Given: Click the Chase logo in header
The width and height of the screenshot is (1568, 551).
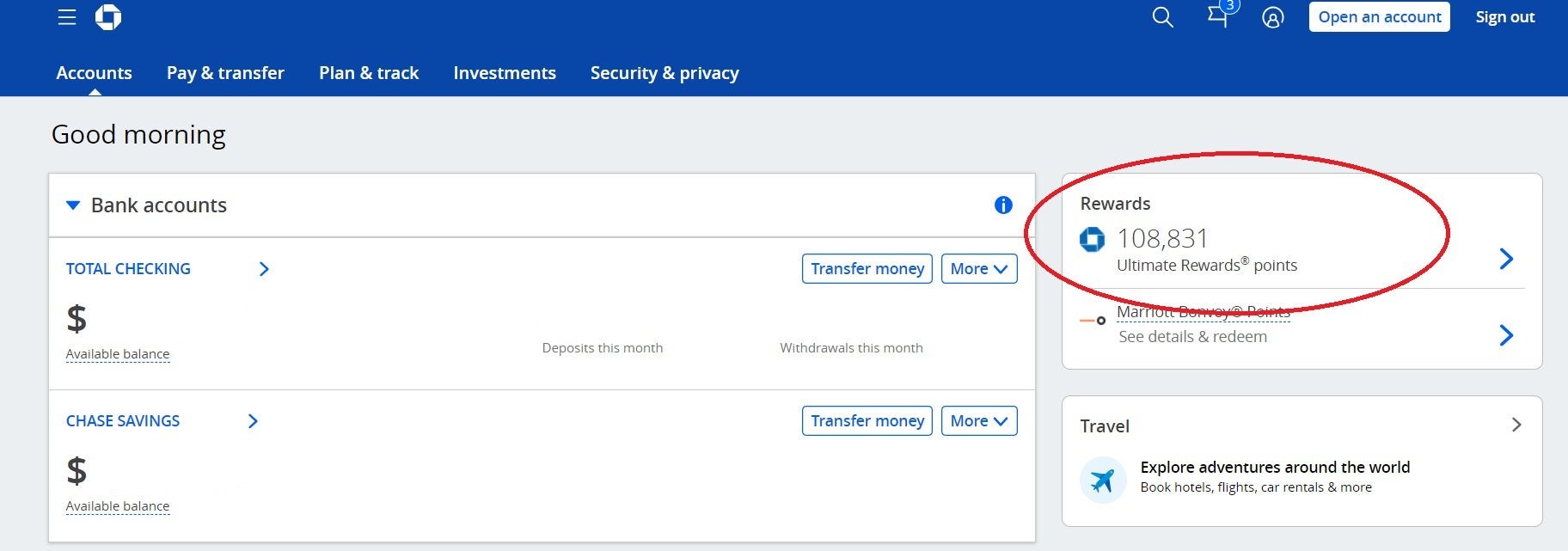Looking at the screenshot, I should tap(108, 17).
